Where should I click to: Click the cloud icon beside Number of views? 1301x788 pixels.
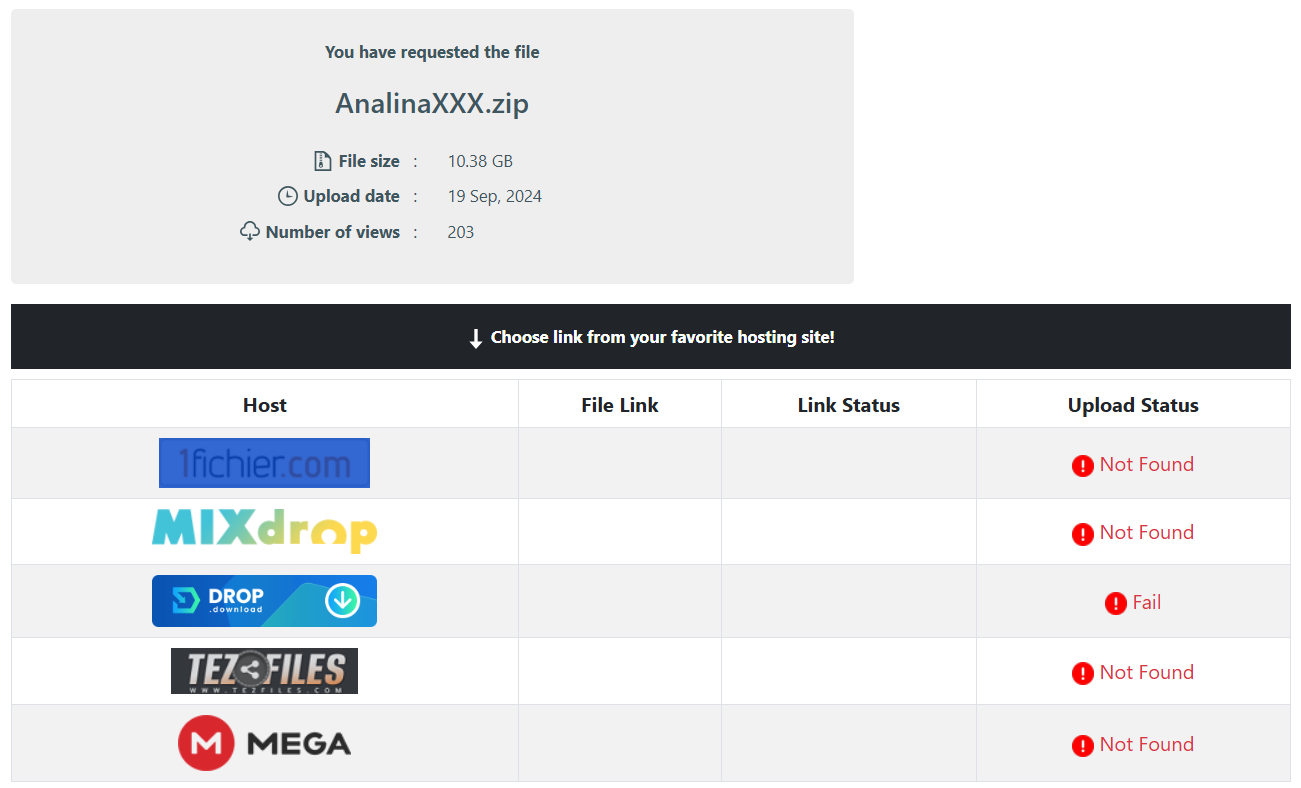[250, 231]
